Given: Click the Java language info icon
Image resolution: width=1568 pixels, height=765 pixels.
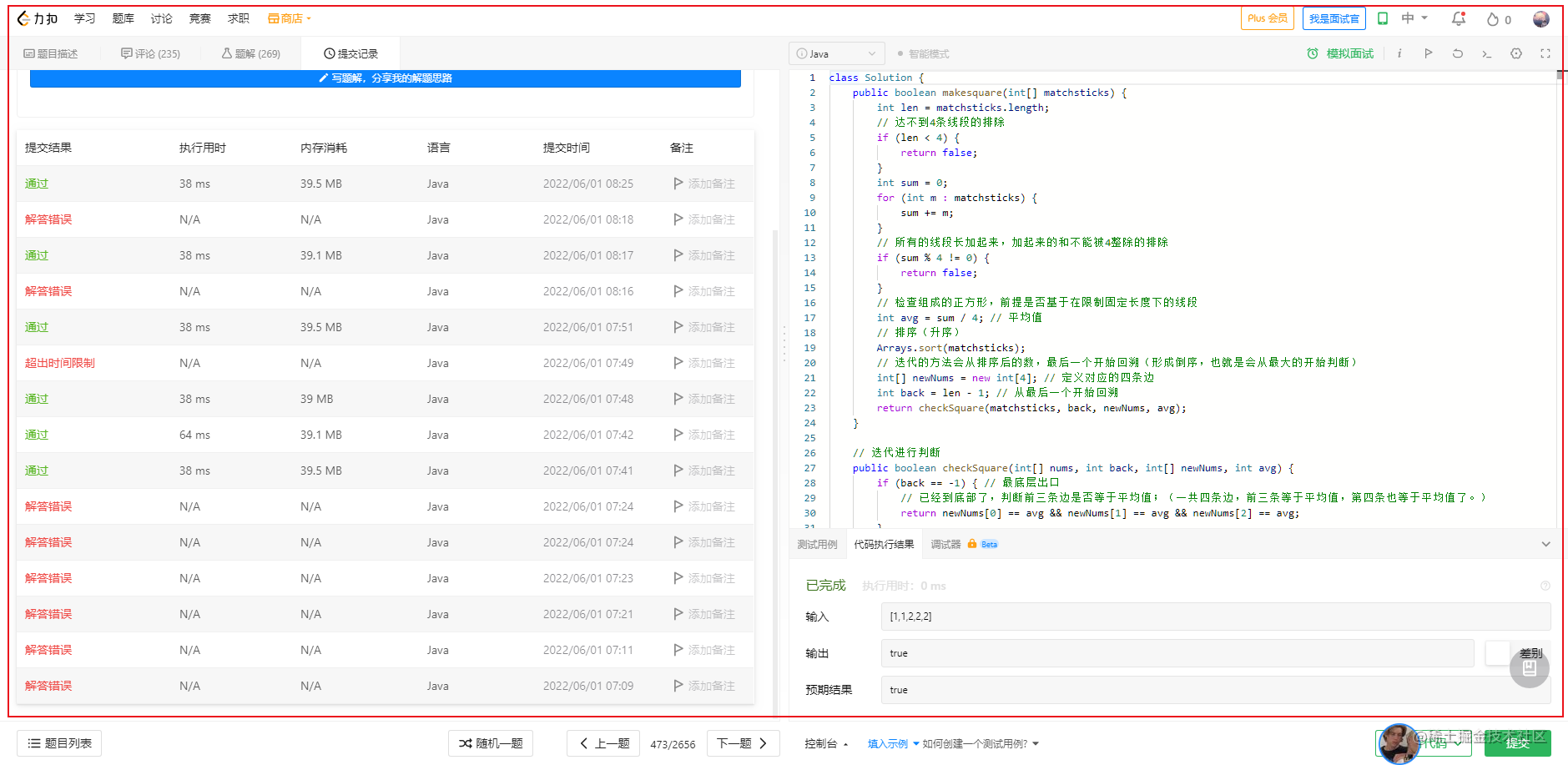Looking at the screenshot, I should (x=802, y=53).
